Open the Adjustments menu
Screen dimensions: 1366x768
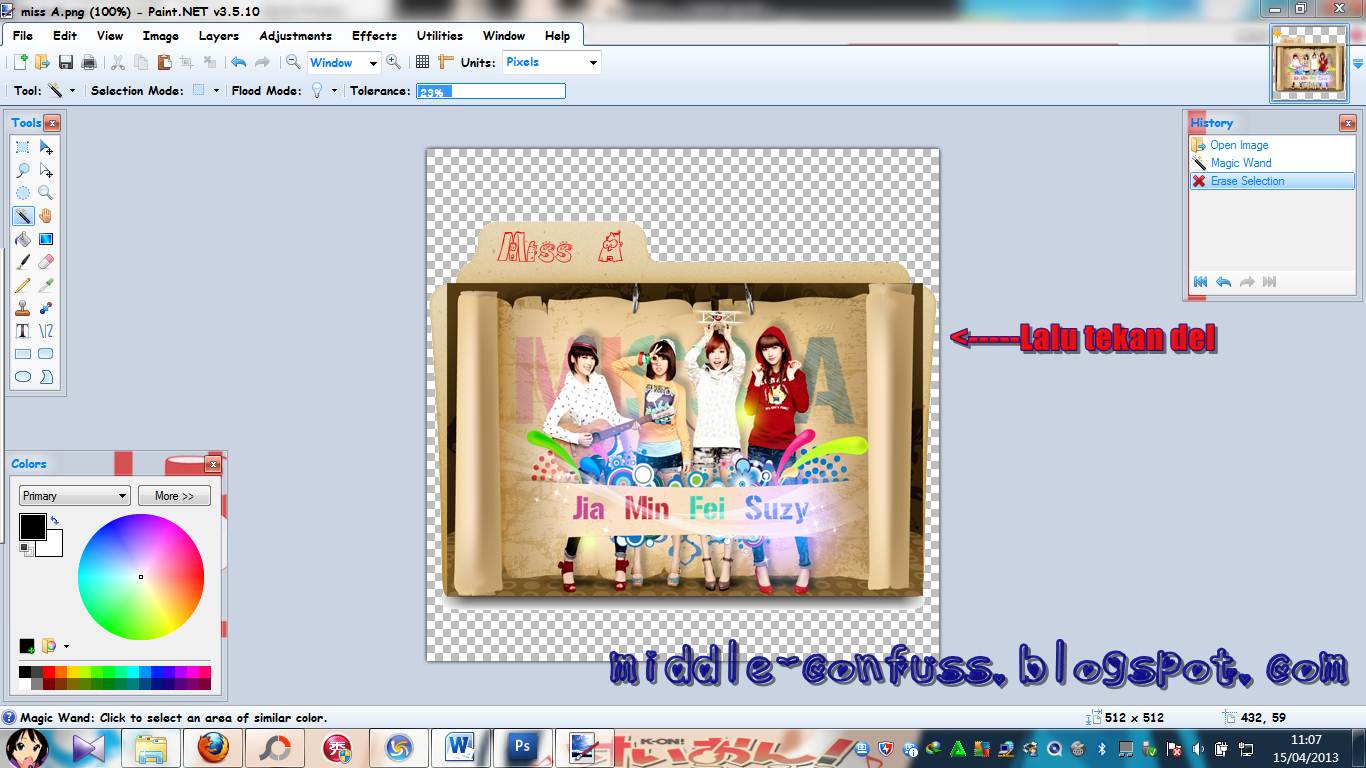point(295,34)
